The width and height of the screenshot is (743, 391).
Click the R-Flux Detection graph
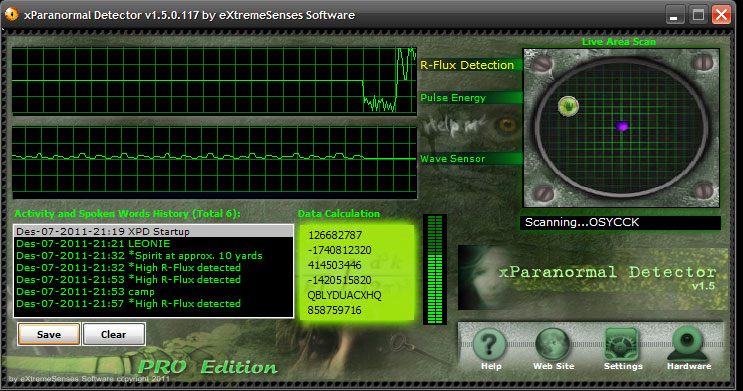coord(214,81)
